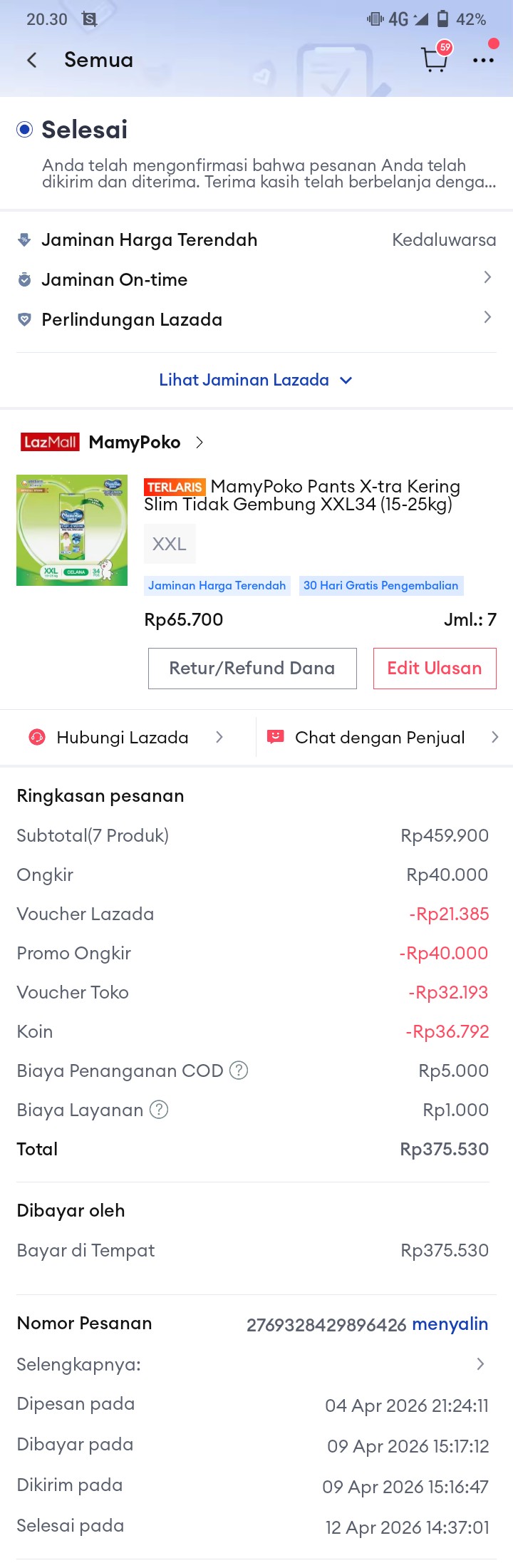Image resolution: width=513 pixels, height=1568 pixels.
Task: Tap the back arrow beside Semua
Action: click(x=32, y=60)
